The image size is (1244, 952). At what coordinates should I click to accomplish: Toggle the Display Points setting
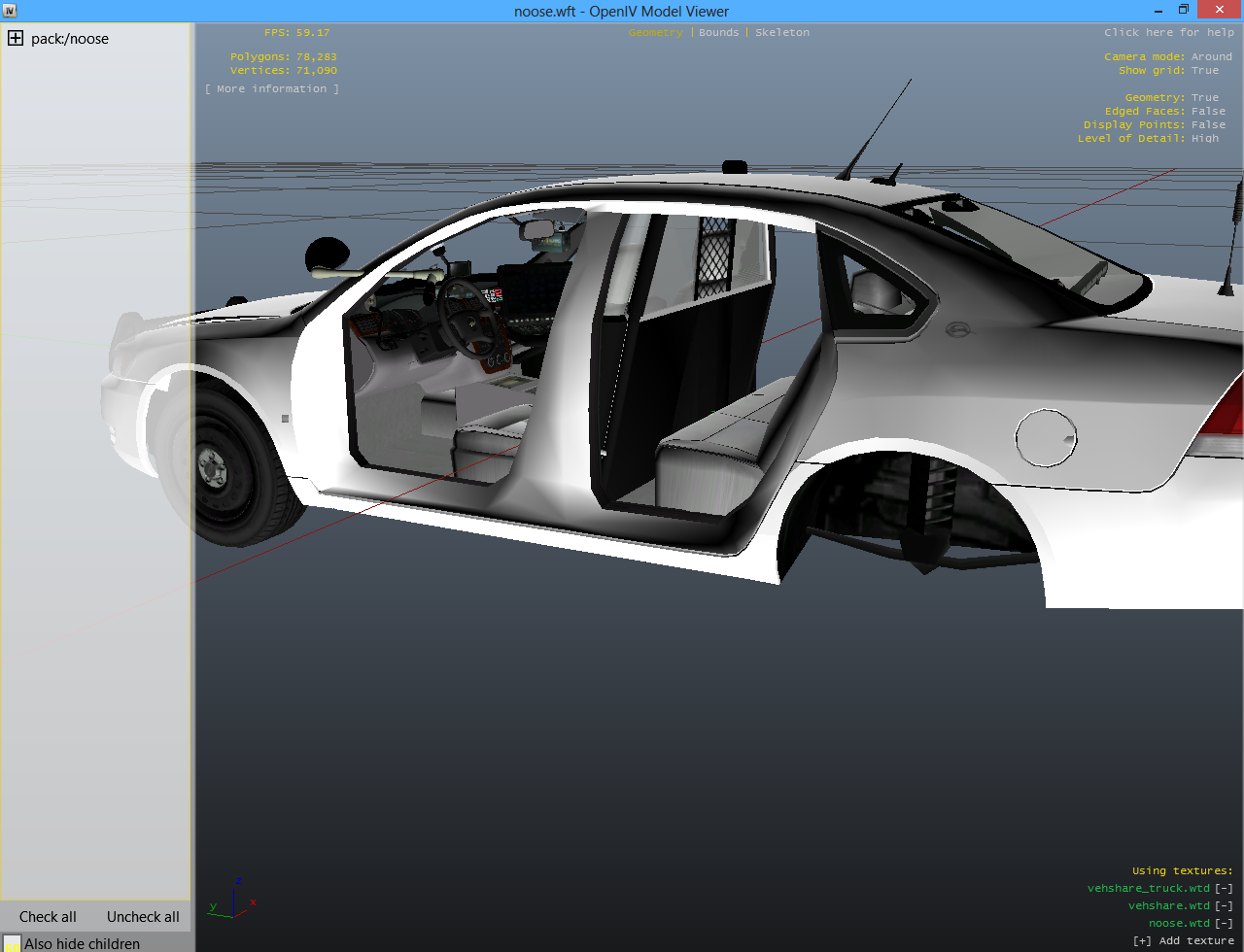point(1208,124)
